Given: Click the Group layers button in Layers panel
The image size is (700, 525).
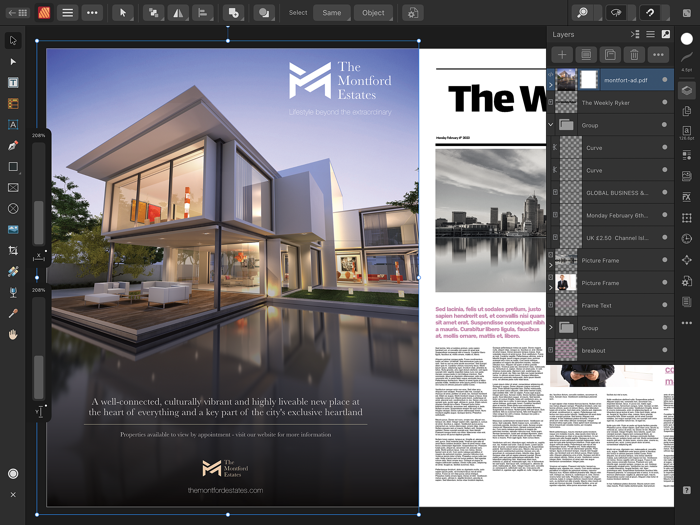Looking at the screenshot, I should 610,54.
